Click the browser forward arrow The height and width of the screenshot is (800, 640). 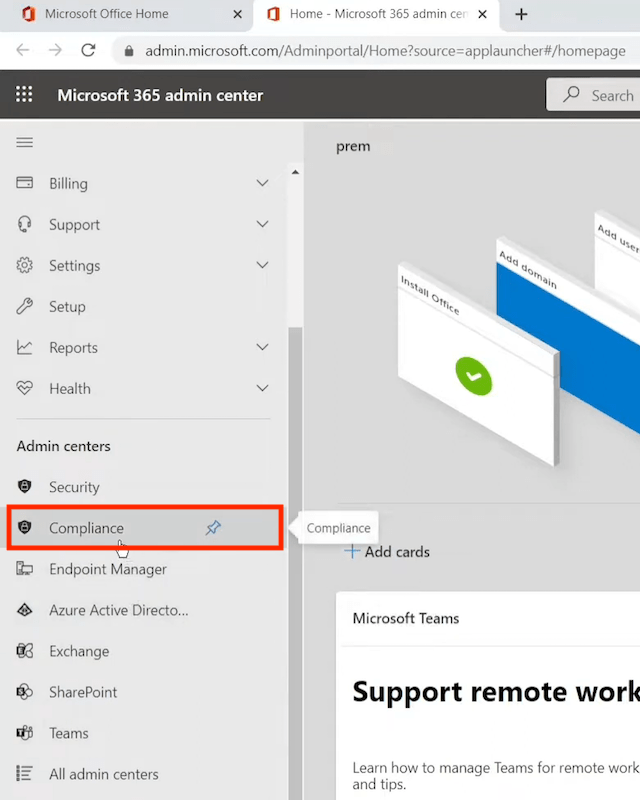coord(55,50)
